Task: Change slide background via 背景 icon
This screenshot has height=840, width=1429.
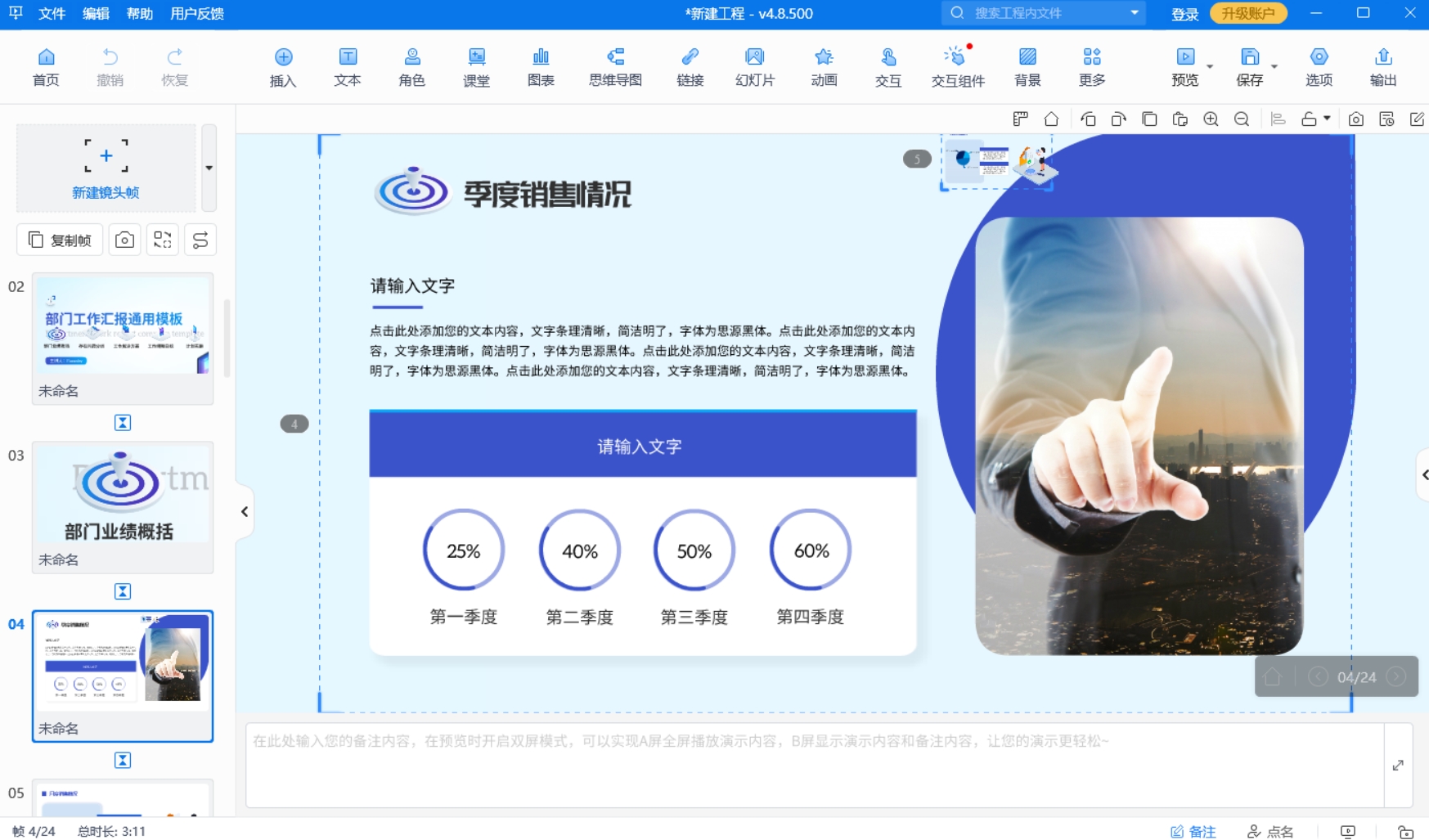Action: coord(1027,67)
